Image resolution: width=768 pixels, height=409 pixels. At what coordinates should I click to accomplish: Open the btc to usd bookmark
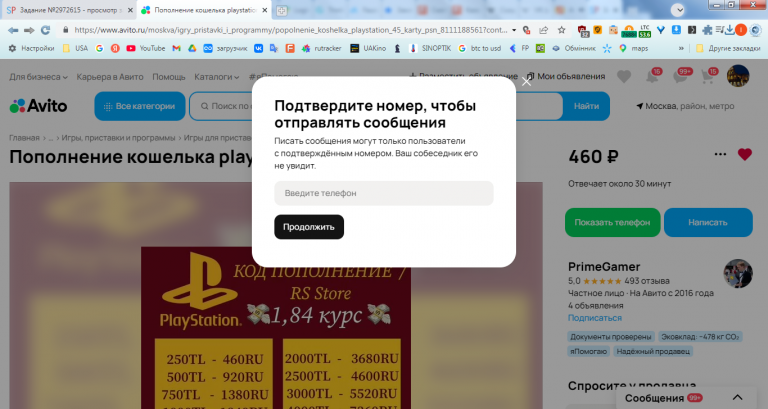click(480, 48)
